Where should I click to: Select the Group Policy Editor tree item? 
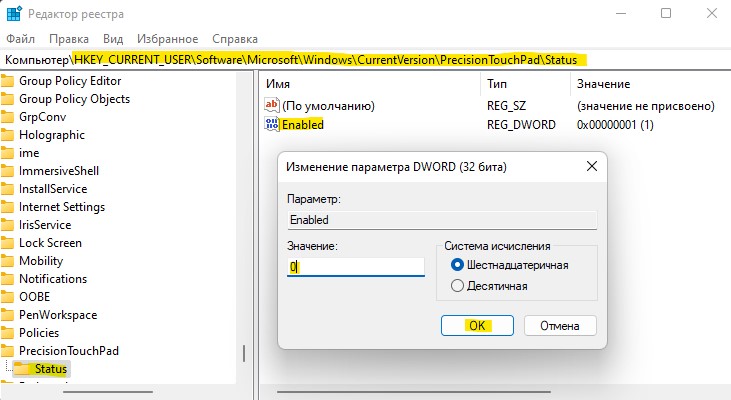tap(70, 81)
